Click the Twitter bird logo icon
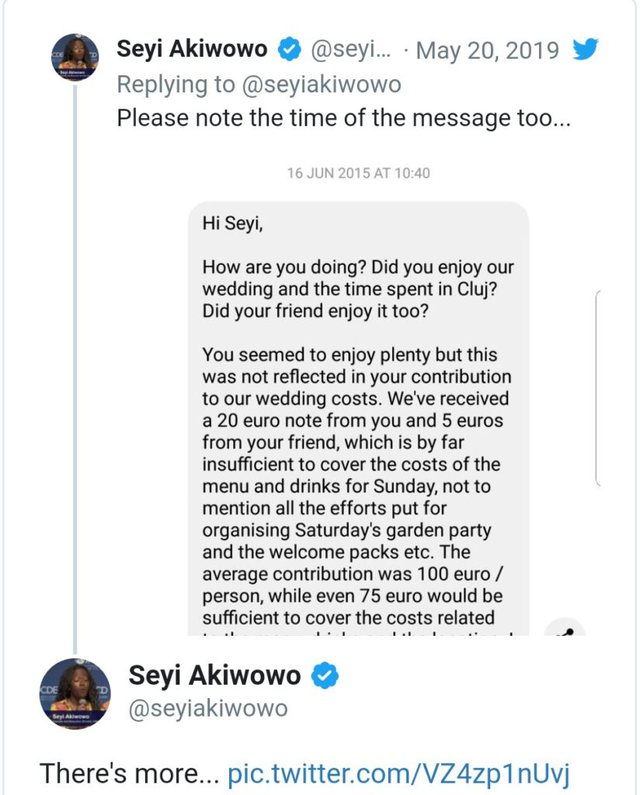 pyautogui.click(x=585, y=49)
